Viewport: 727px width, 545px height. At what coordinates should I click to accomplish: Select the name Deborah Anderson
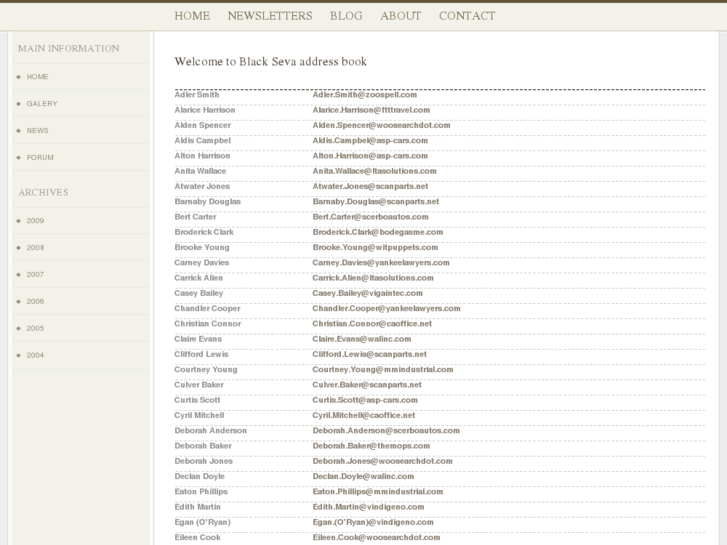click(210, 431)
